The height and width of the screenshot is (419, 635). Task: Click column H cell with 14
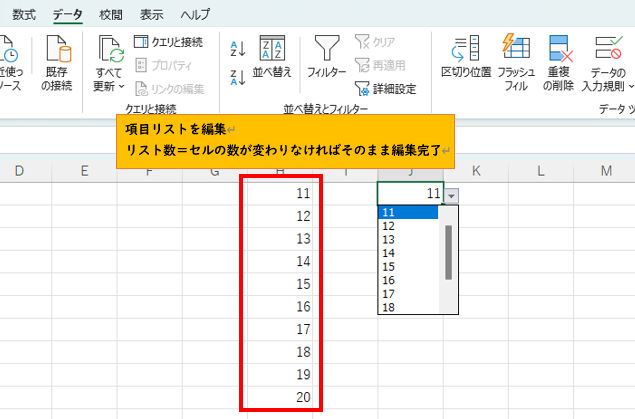point(280,262)
